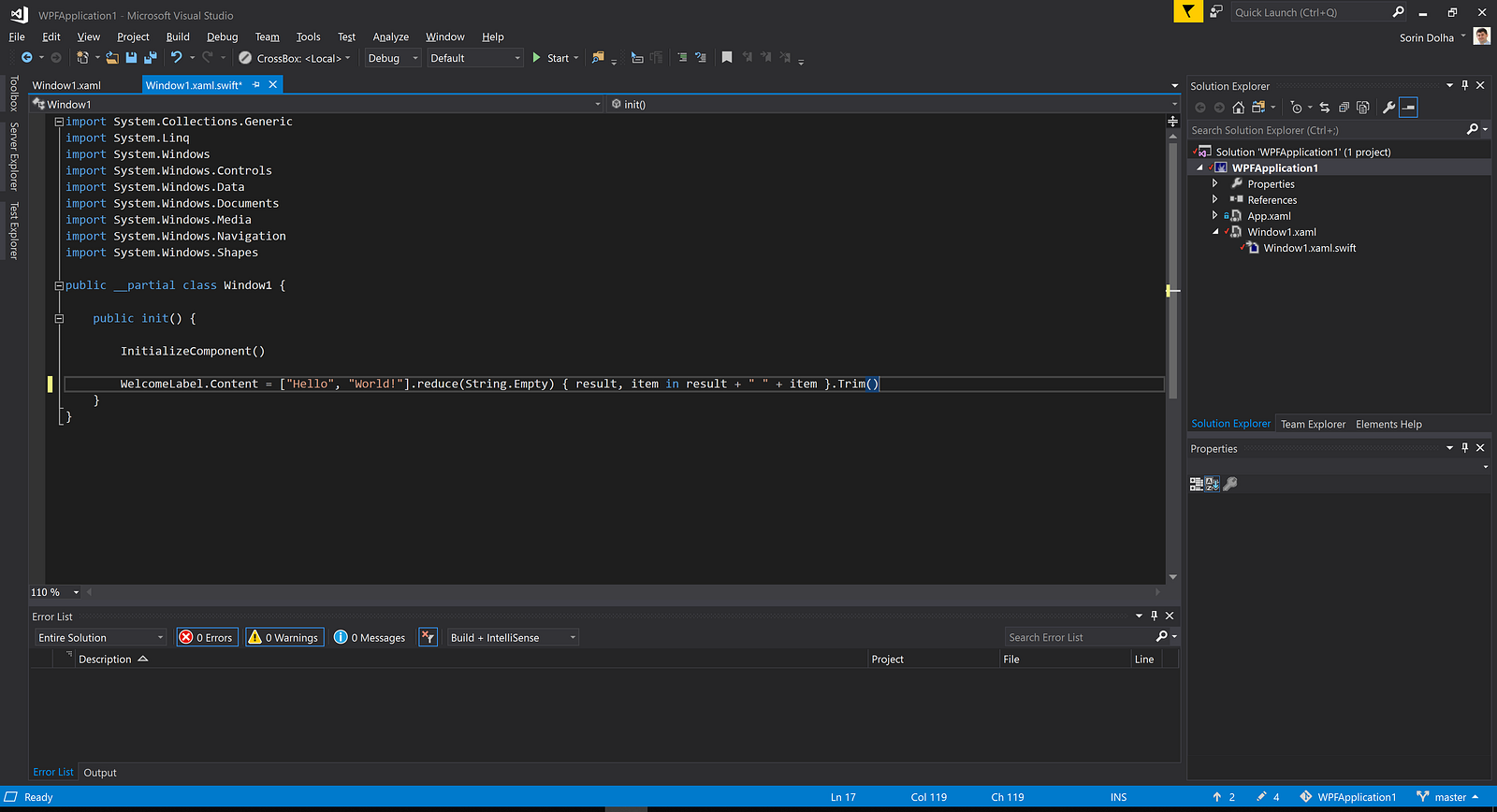Switch to the Team Explorer tab

(x=1313, y=424)
